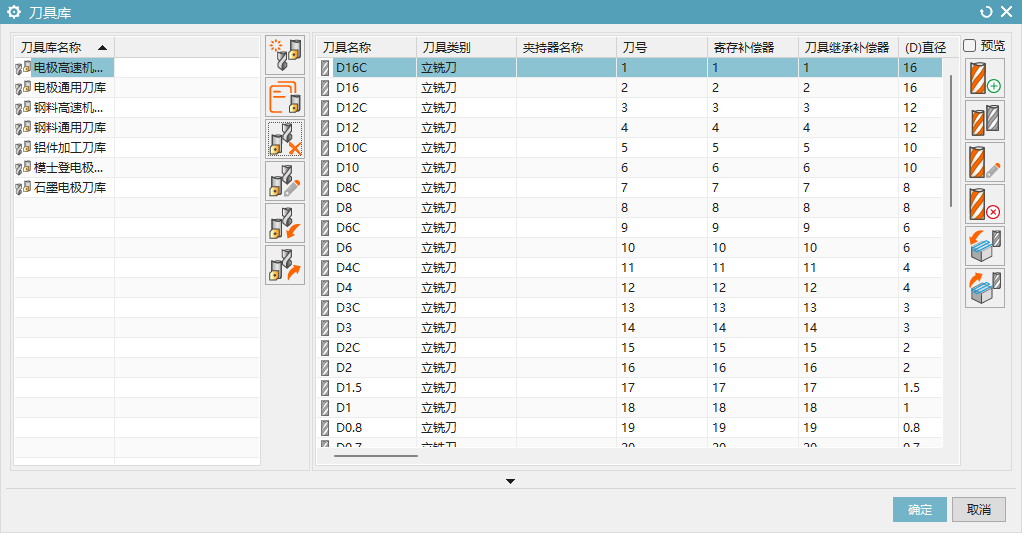The height and width of the screenshot is (533, 1022).
Task: Select the 石墨电极刀库 library
Action: click(65, 188)
